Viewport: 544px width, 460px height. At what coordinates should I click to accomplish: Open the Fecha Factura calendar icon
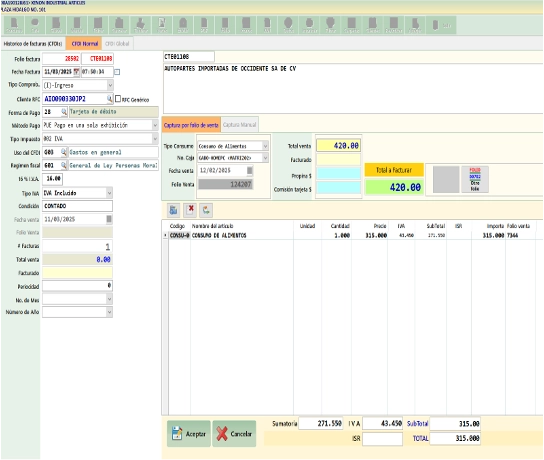click(x=76, y=72)
